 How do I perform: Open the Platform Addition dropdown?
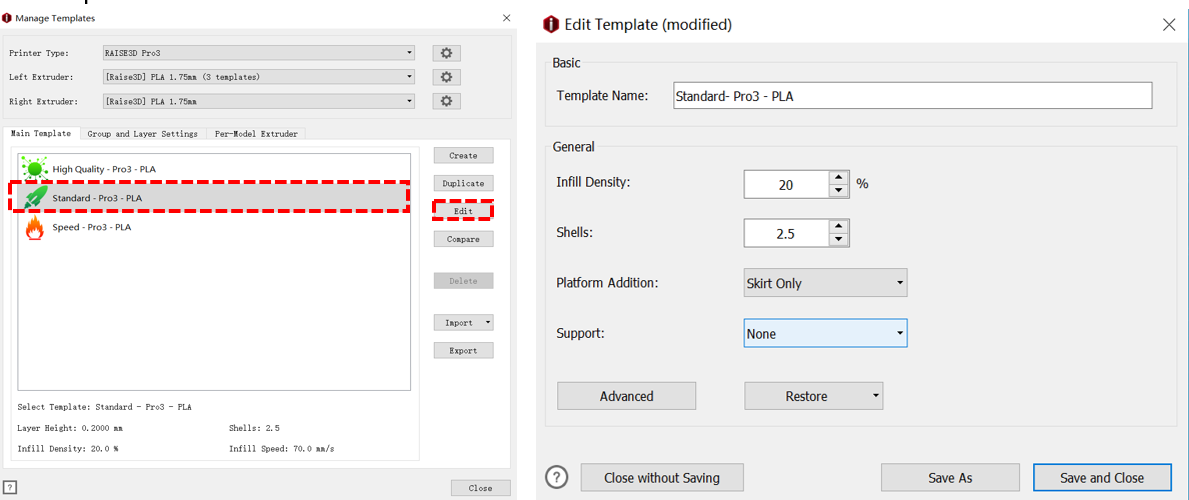825,283
